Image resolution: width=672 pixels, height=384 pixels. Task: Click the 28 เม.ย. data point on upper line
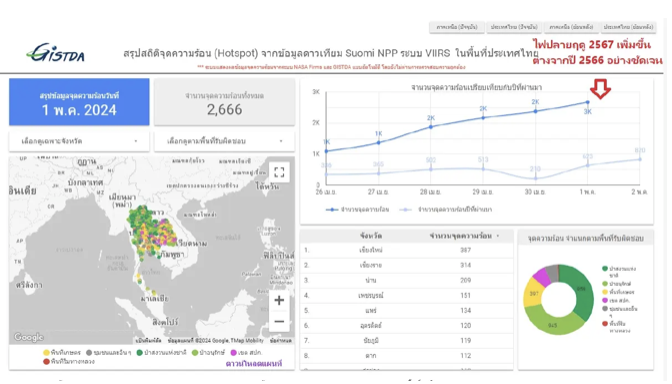[x=431, y=127]
